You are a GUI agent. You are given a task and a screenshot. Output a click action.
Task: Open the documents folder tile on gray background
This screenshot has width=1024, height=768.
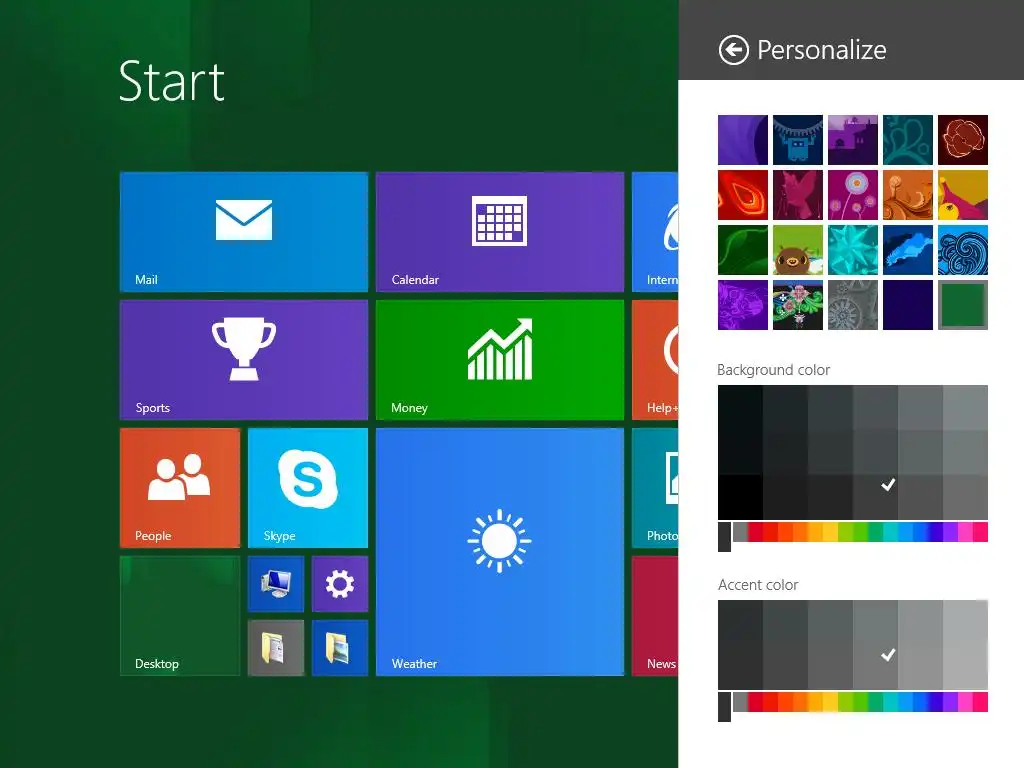[276, 648]
